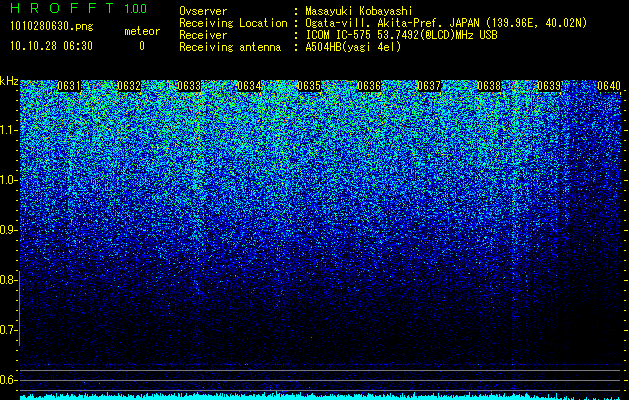This screenshot has width=629, height=400.
Task: Click the Receiver label
Action: click(203, 35)
